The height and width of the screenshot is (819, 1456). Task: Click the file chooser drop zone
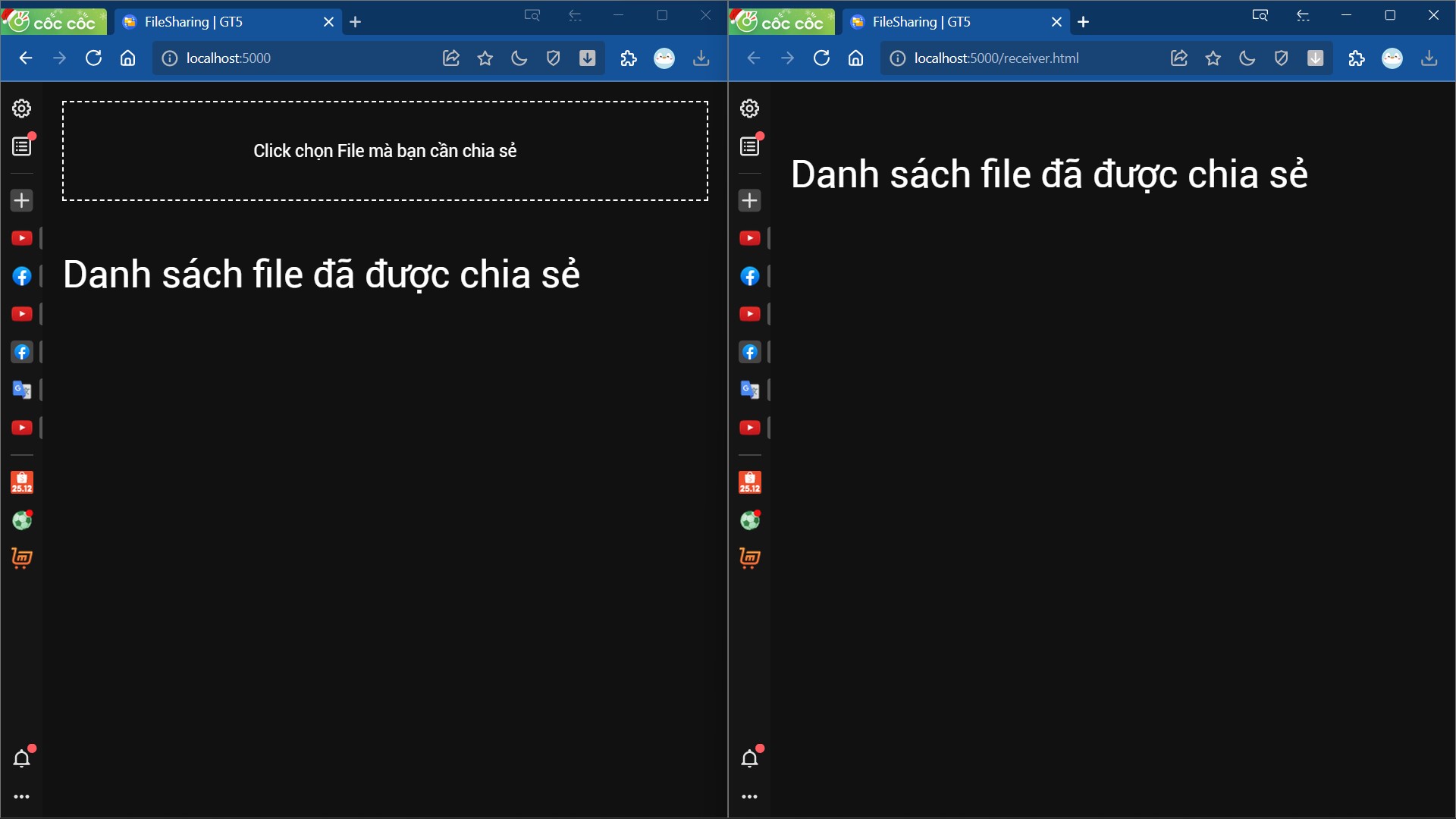click(x=384, y=151)
